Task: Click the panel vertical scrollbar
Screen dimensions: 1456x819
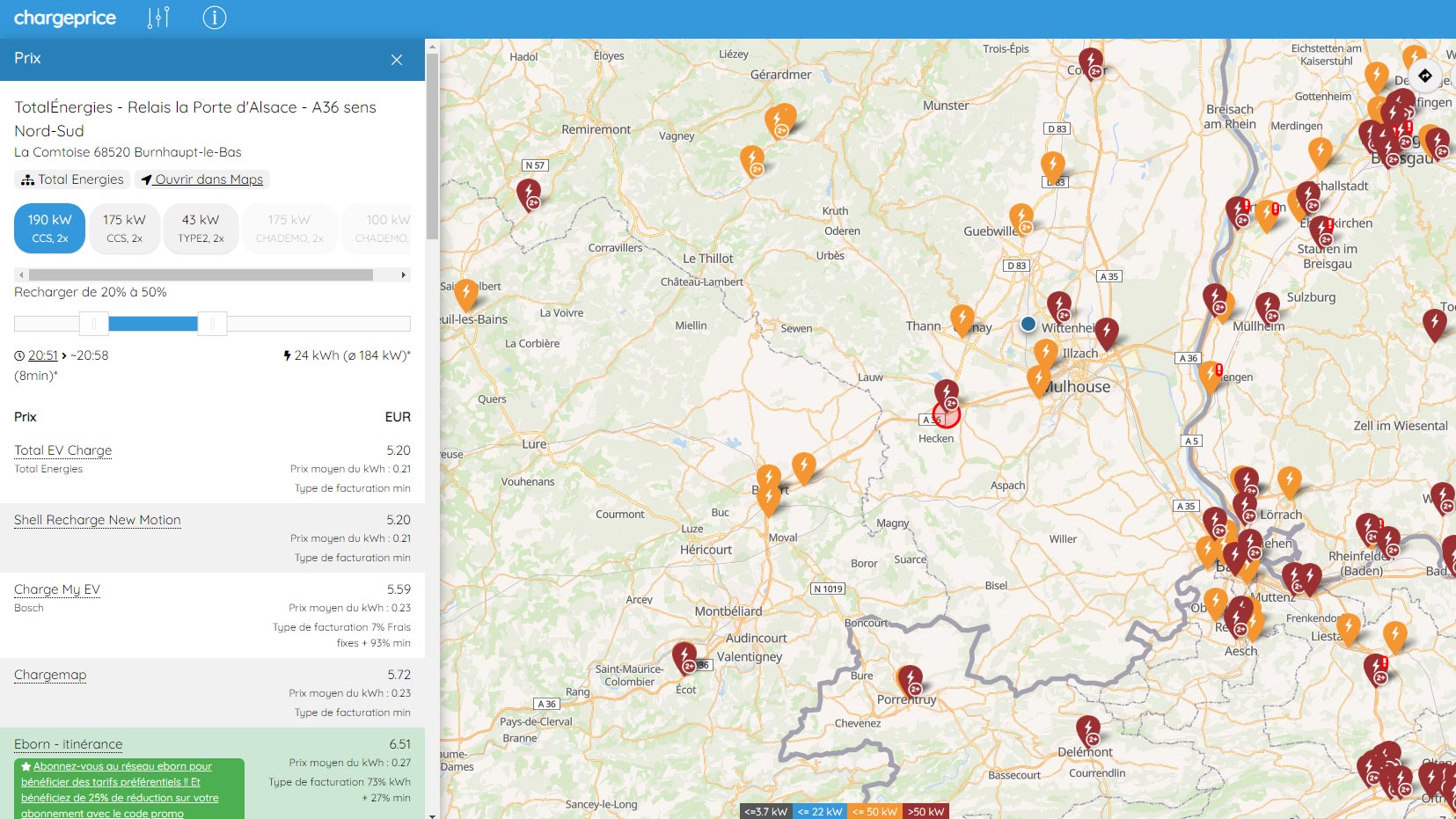Action: 432,145
